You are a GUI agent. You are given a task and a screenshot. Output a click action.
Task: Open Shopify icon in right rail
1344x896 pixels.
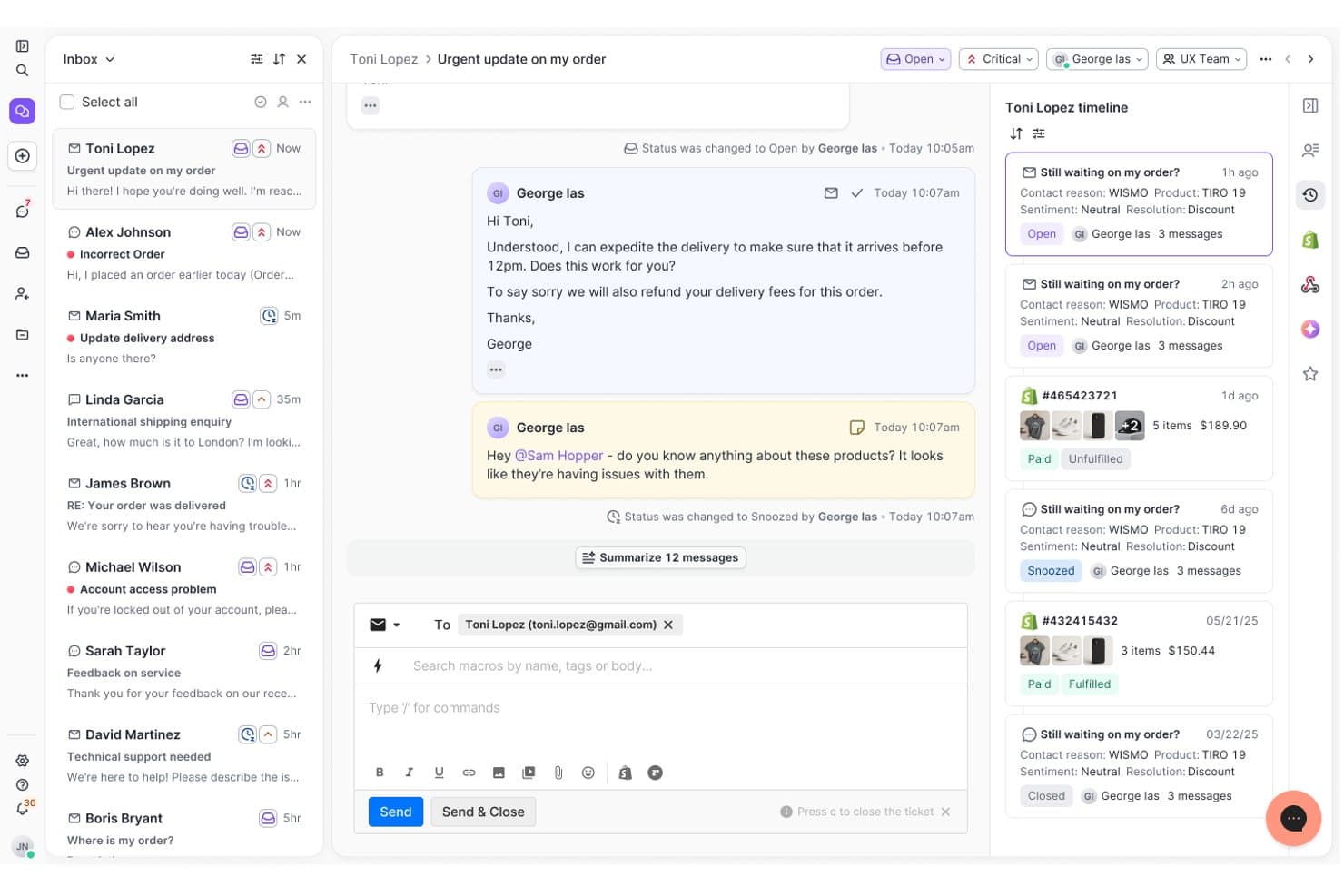(1310, 240)
